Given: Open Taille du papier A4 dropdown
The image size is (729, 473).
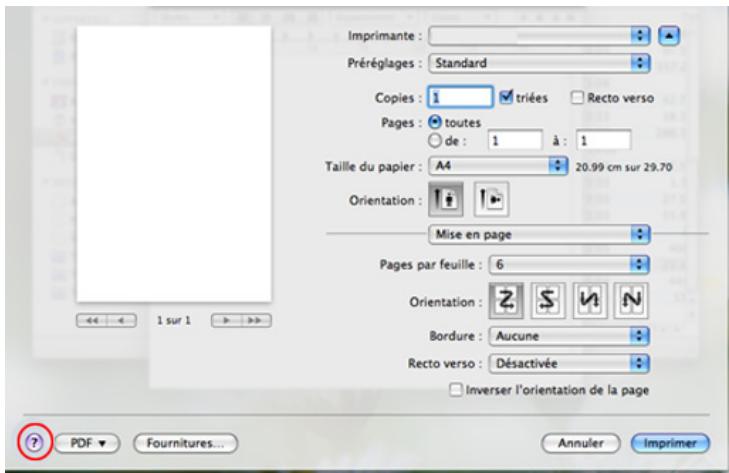Looking at the screenshot, I should (498, 166).
